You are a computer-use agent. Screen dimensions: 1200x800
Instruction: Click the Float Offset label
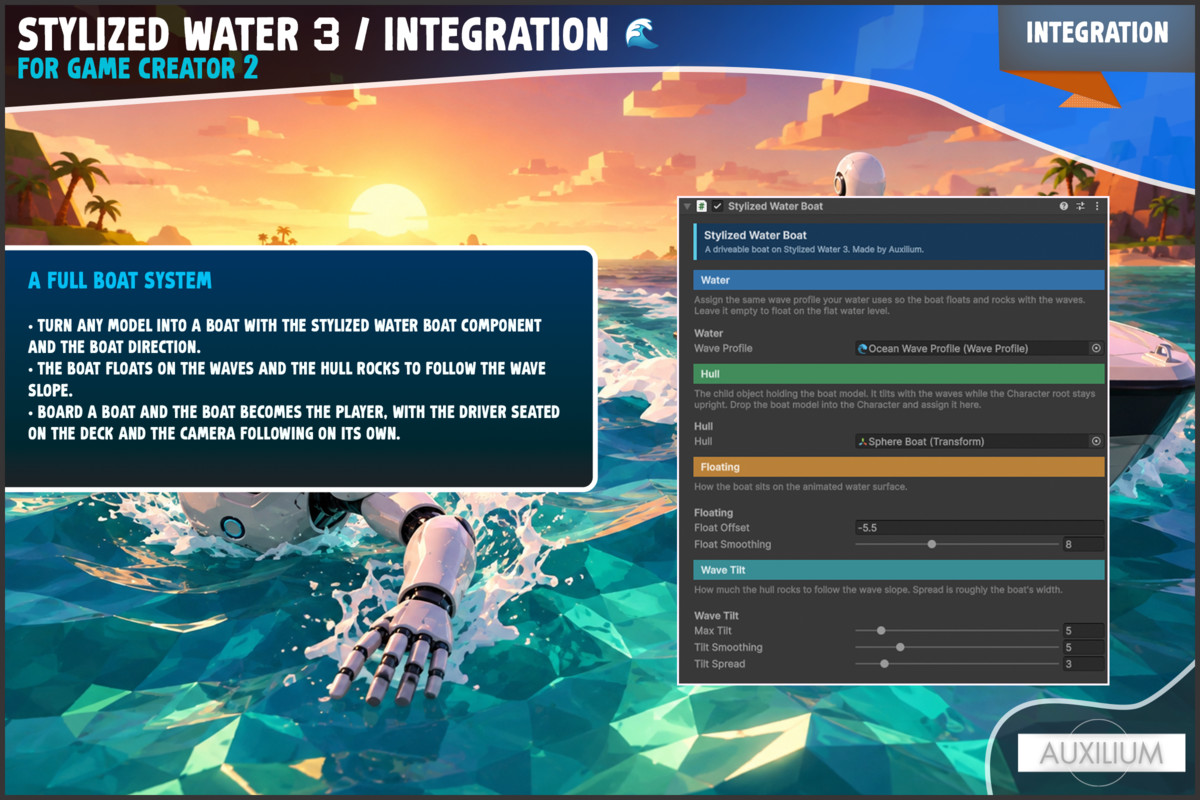[x=722, y=527]
